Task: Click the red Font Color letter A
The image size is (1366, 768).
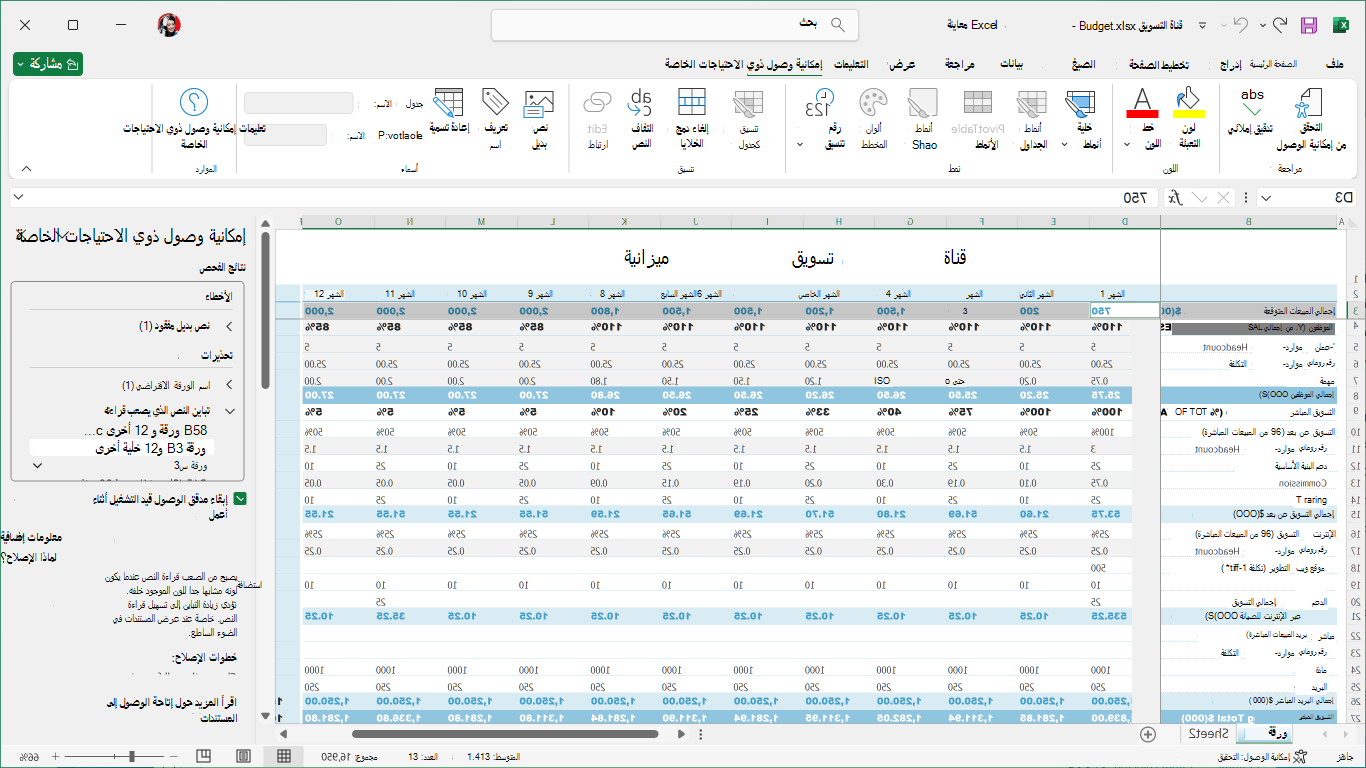Action: 1142,103
